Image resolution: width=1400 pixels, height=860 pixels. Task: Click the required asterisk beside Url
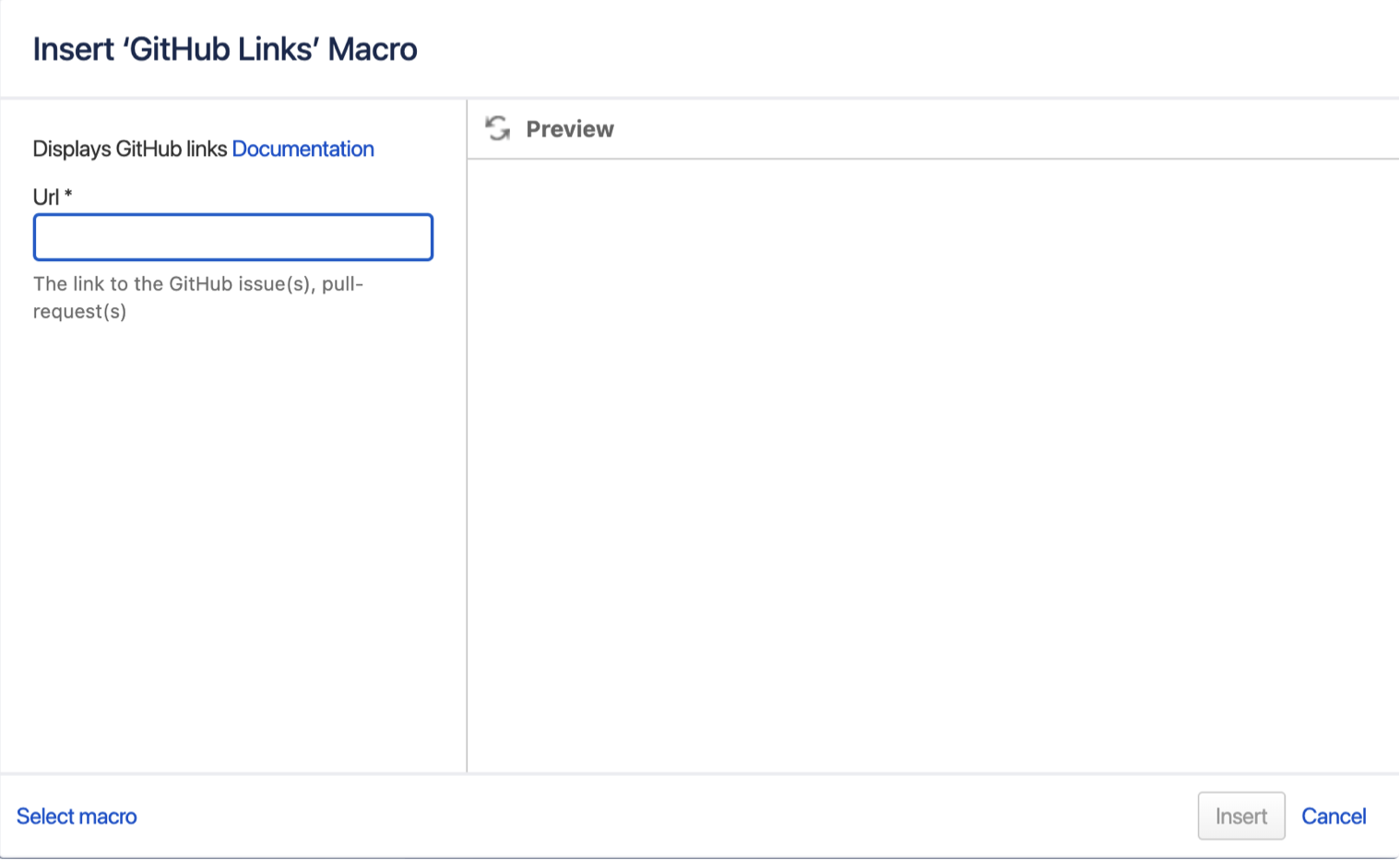68,195
